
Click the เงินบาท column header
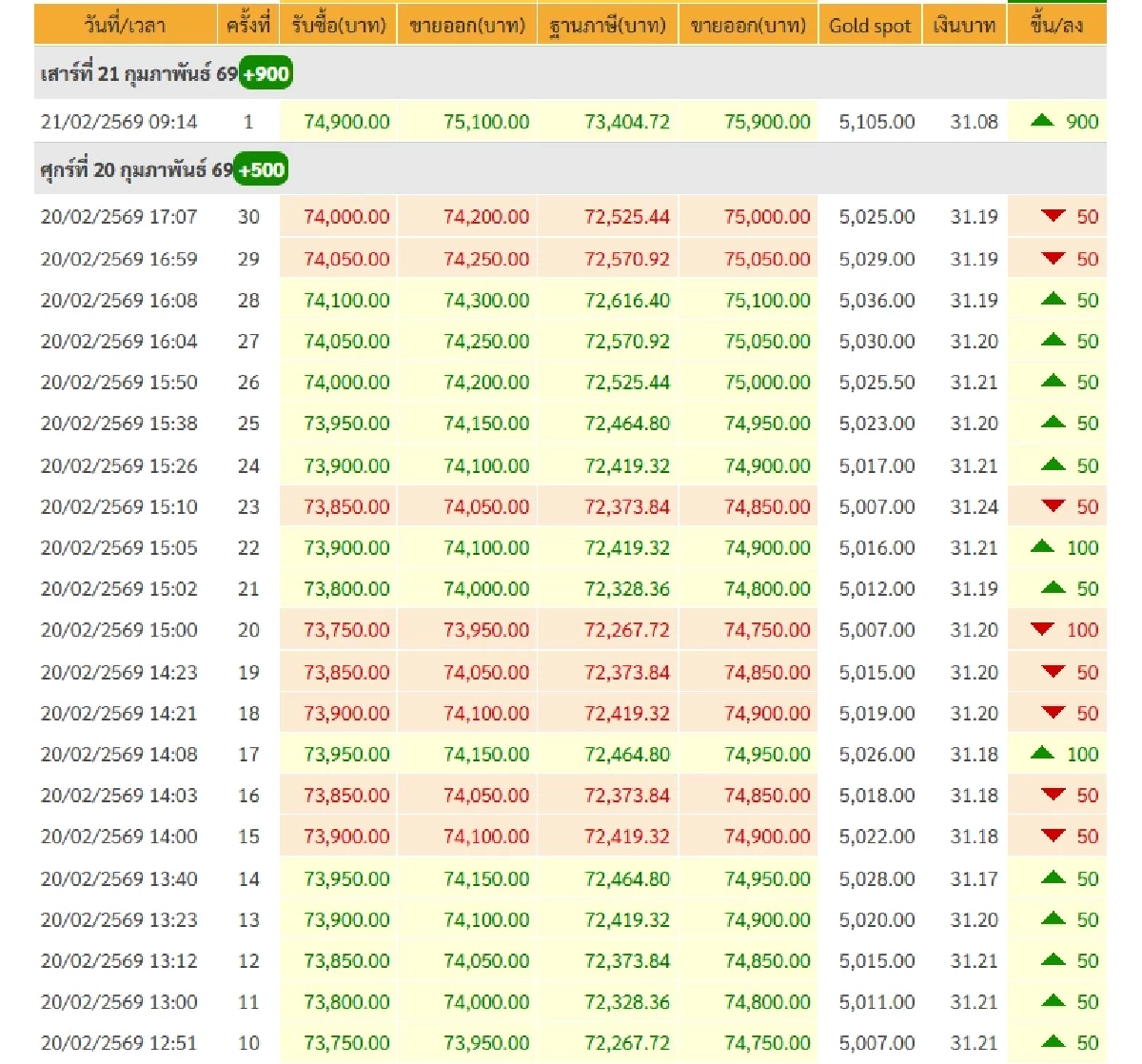pyautogui.click(x=964, y=26)
